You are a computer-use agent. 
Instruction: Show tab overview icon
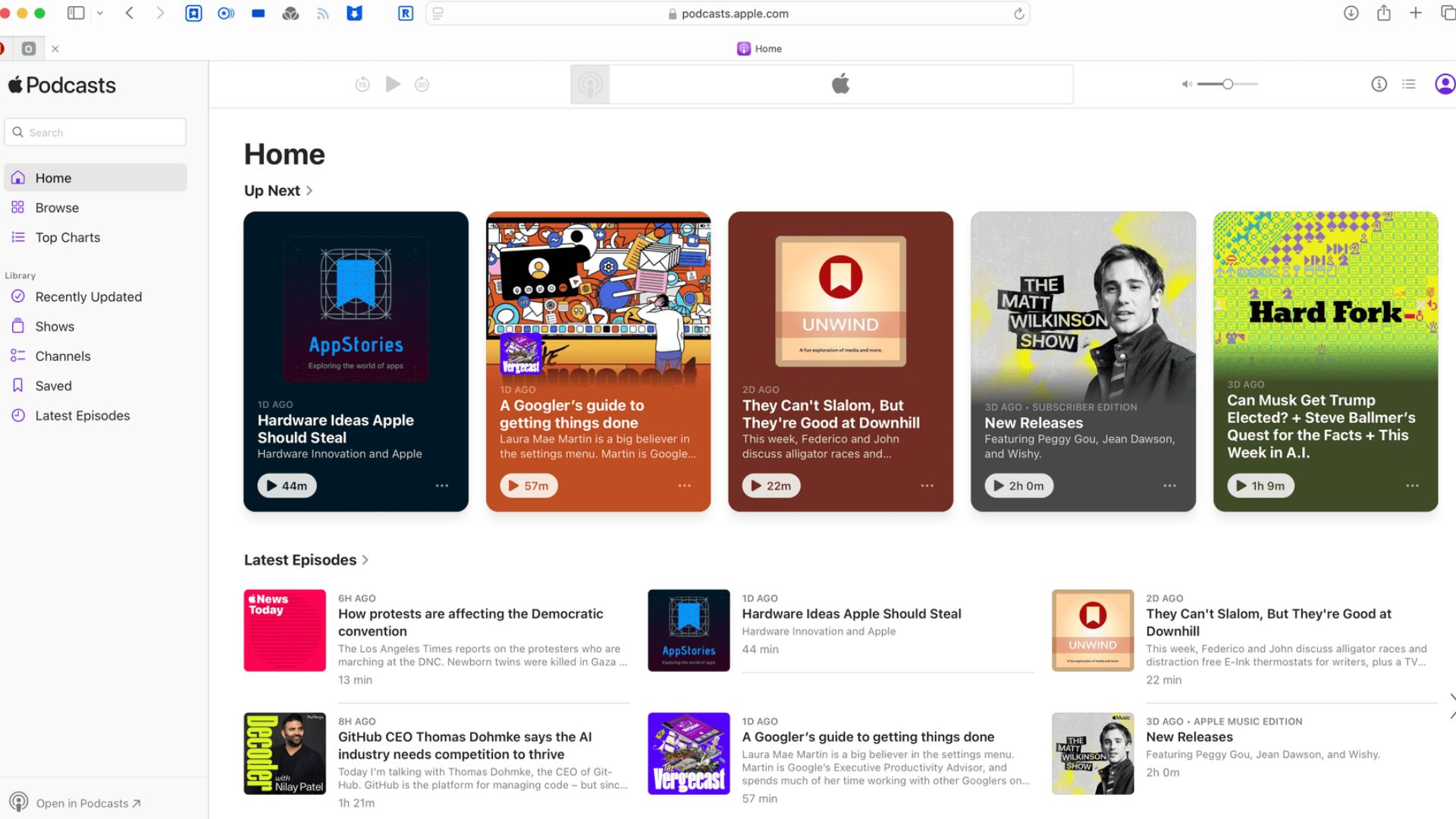pos(1448,13)
